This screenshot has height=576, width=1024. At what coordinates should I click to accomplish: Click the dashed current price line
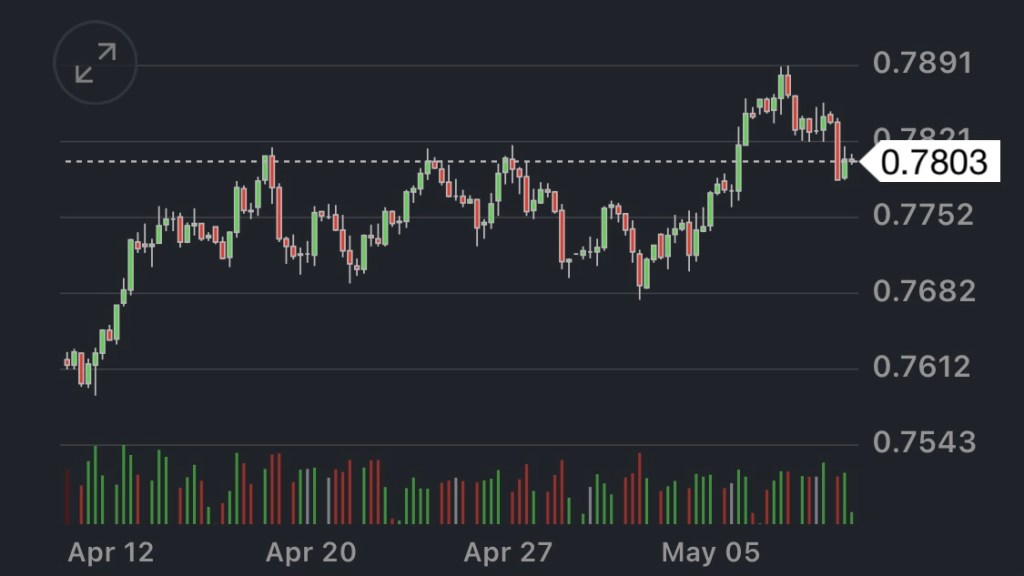click(x=400, y=161)
